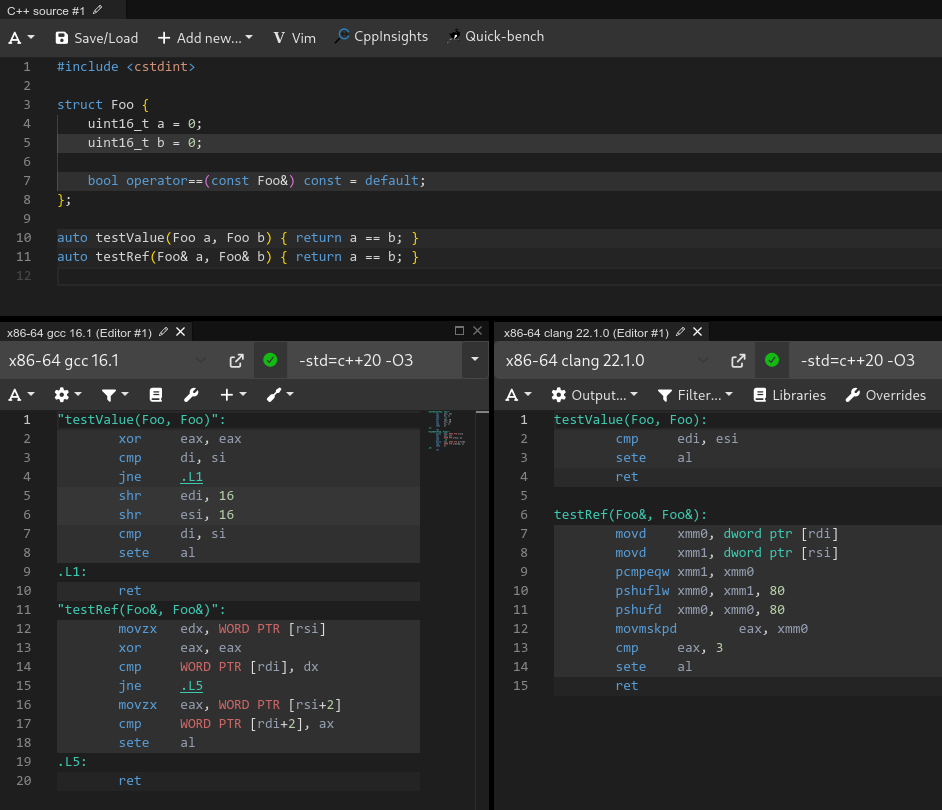Open clang Overrides dialog
The image size is (942, 810).
(886, 395)
